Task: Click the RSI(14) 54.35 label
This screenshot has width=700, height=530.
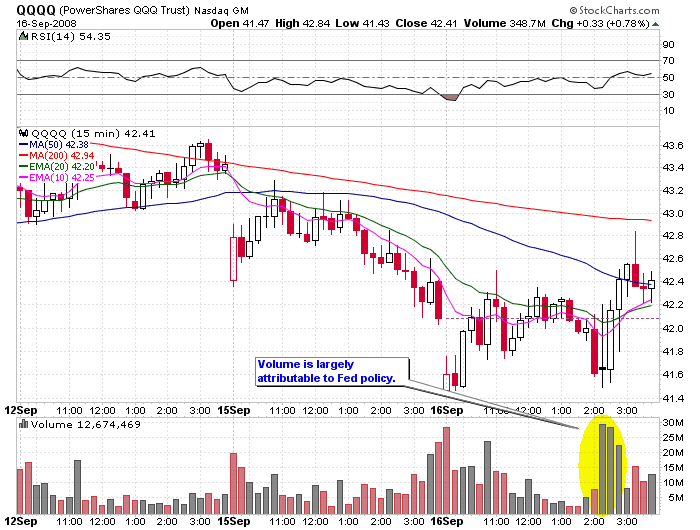Action: (x=71, y=36)
